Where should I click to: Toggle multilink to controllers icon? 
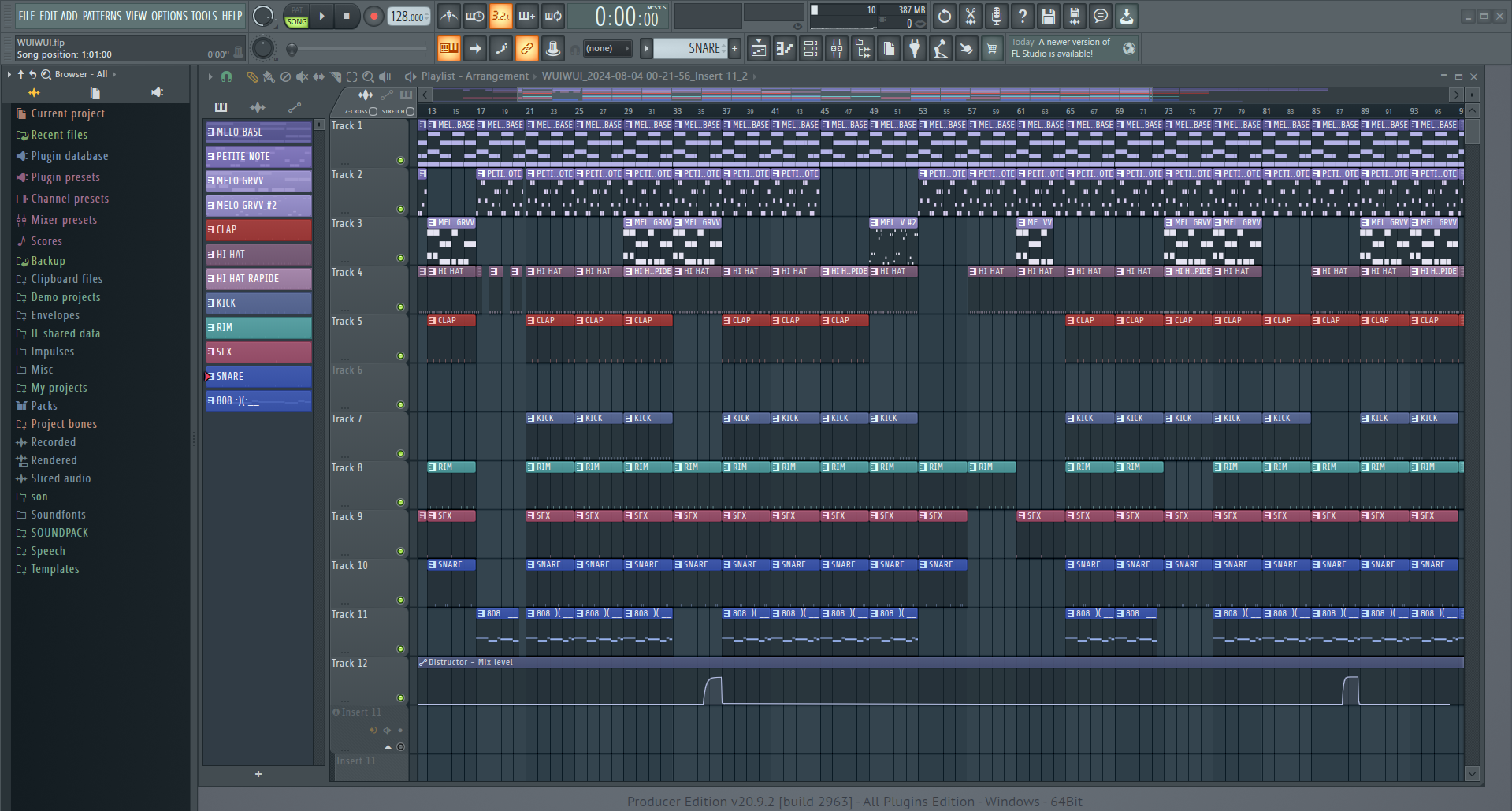[x=527, y=49]
